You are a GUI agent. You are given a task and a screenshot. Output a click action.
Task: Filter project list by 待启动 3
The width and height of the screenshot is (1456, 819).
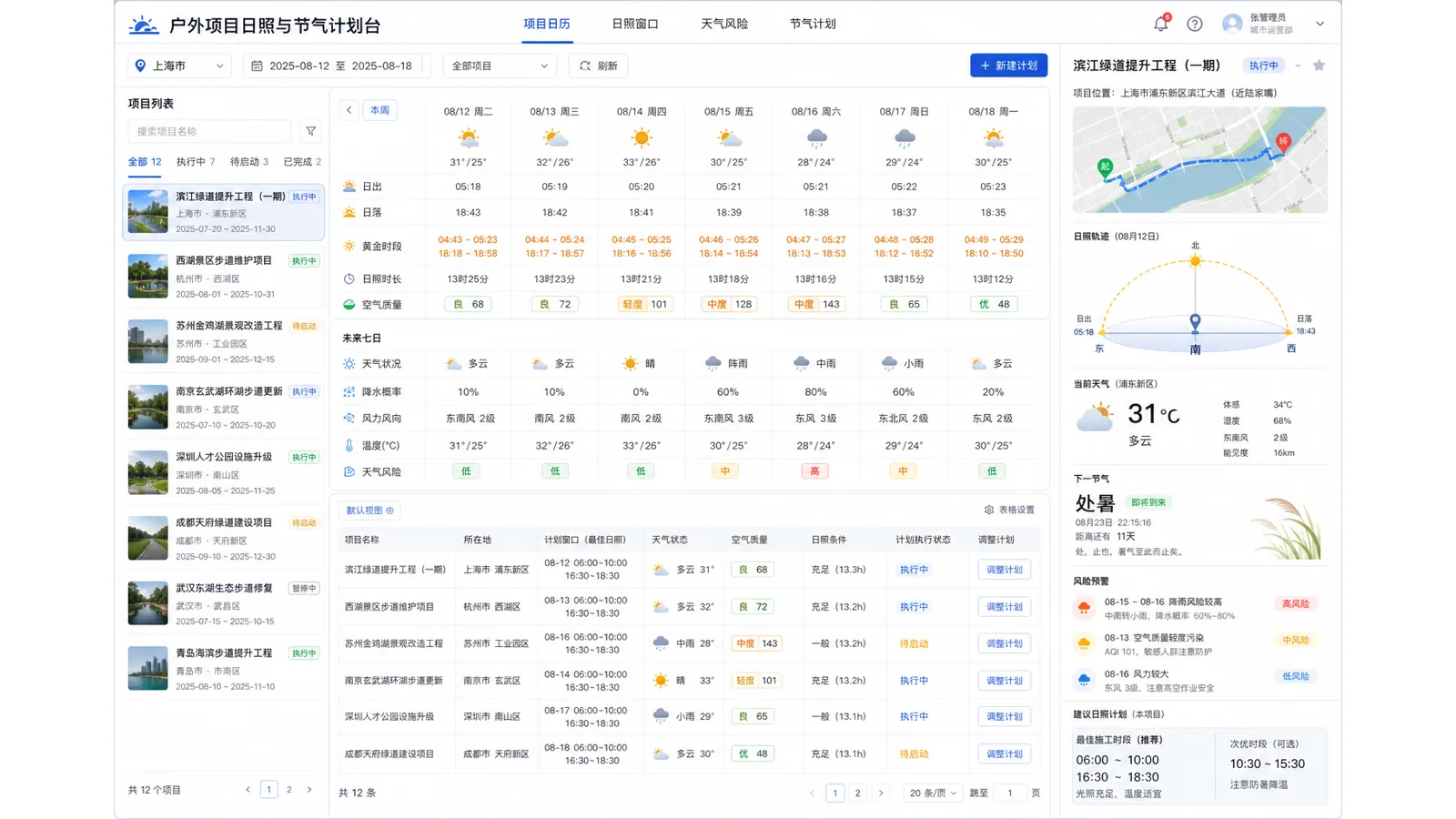249,162
